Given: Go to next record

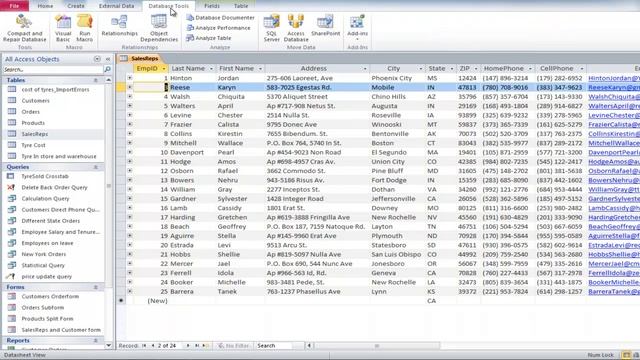Looking at the screenshot, I should pyautogui.click(x=188, y=346).
